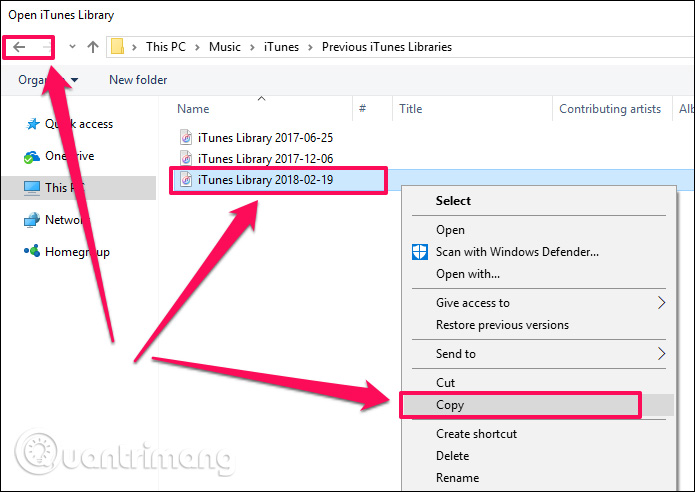
Task: Expand the chevron before This PC breadcrumb
Action: coord(134,47)
